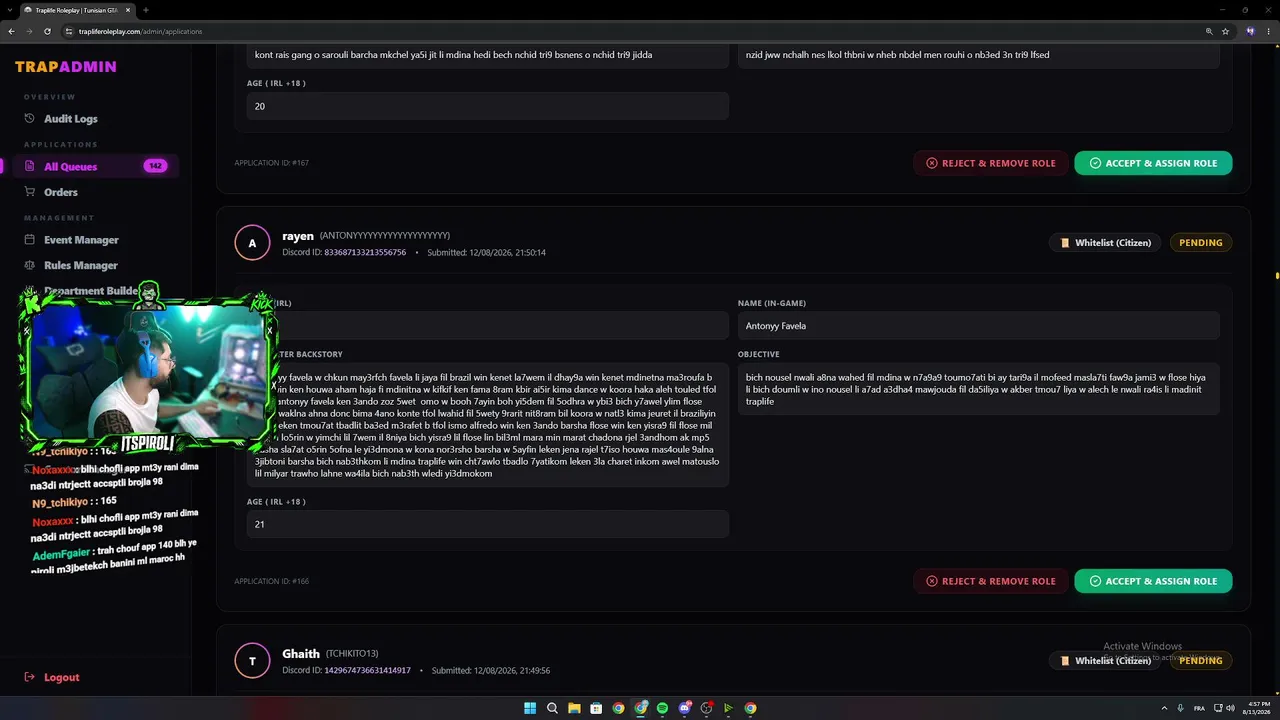This screenshot has width=1280, height=720.
Task: Open the taskbar clock and date
Action: click(1256, 708)
